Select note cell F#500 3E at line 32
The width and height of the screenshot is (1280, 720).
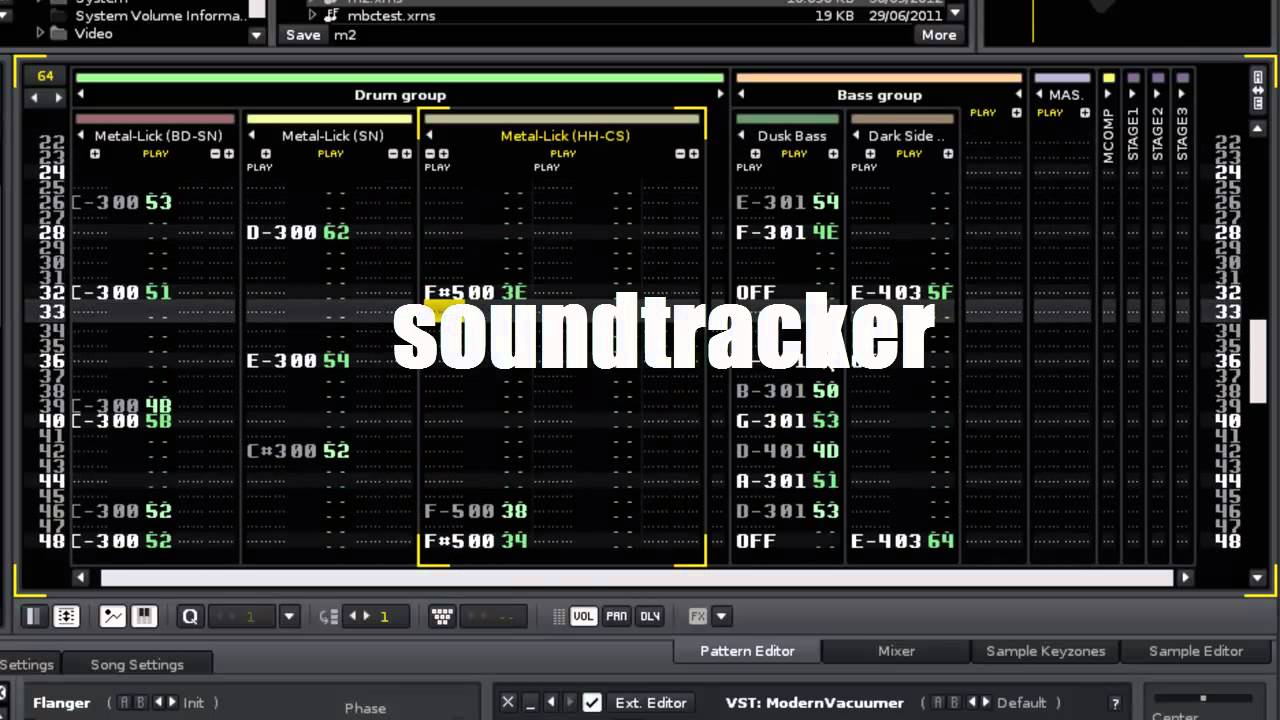coord(475,292)
